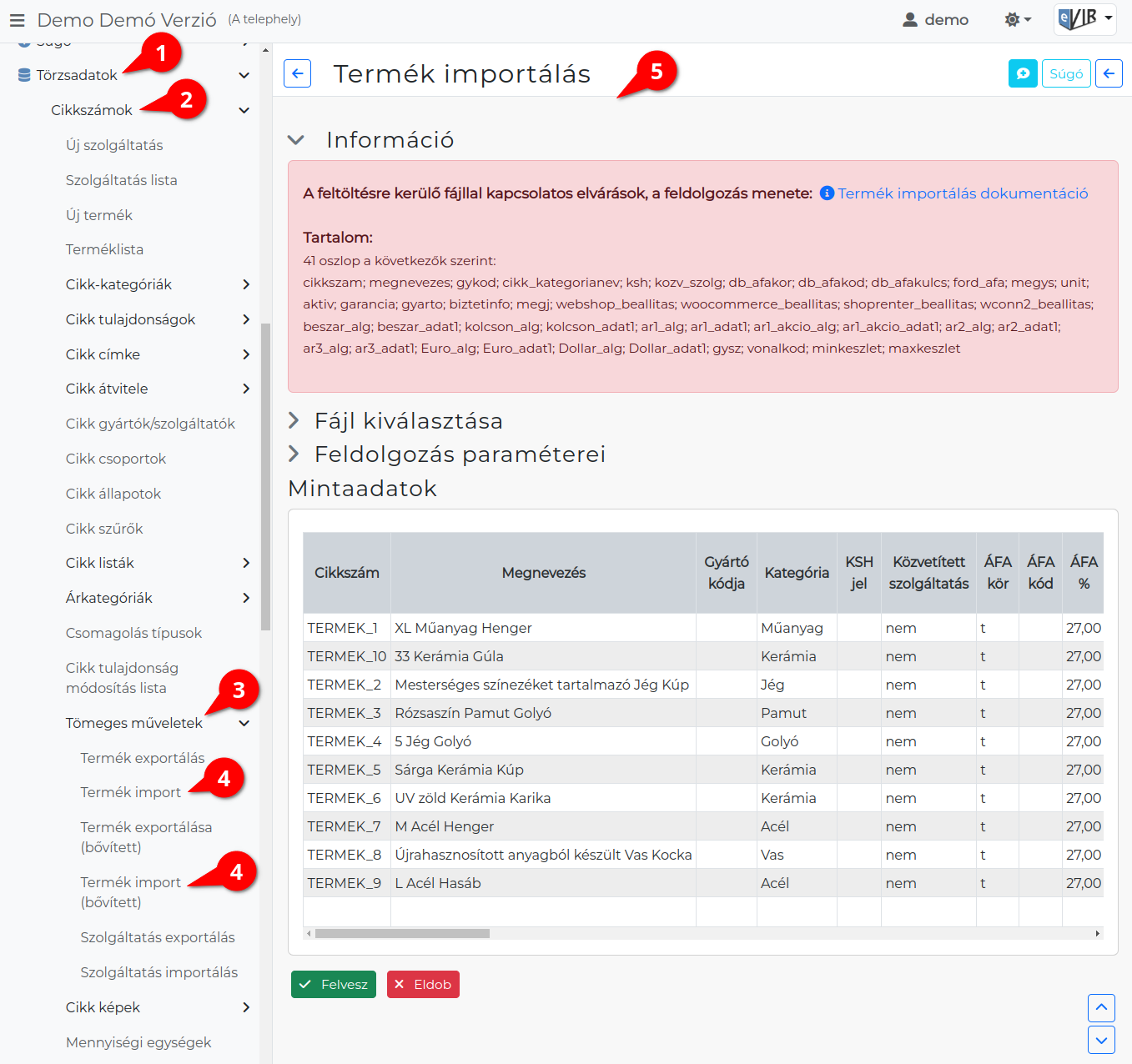Collapse the Információ section
Screen dimensions: 1132x1064
pyautogui.click(x=296, y=140)
